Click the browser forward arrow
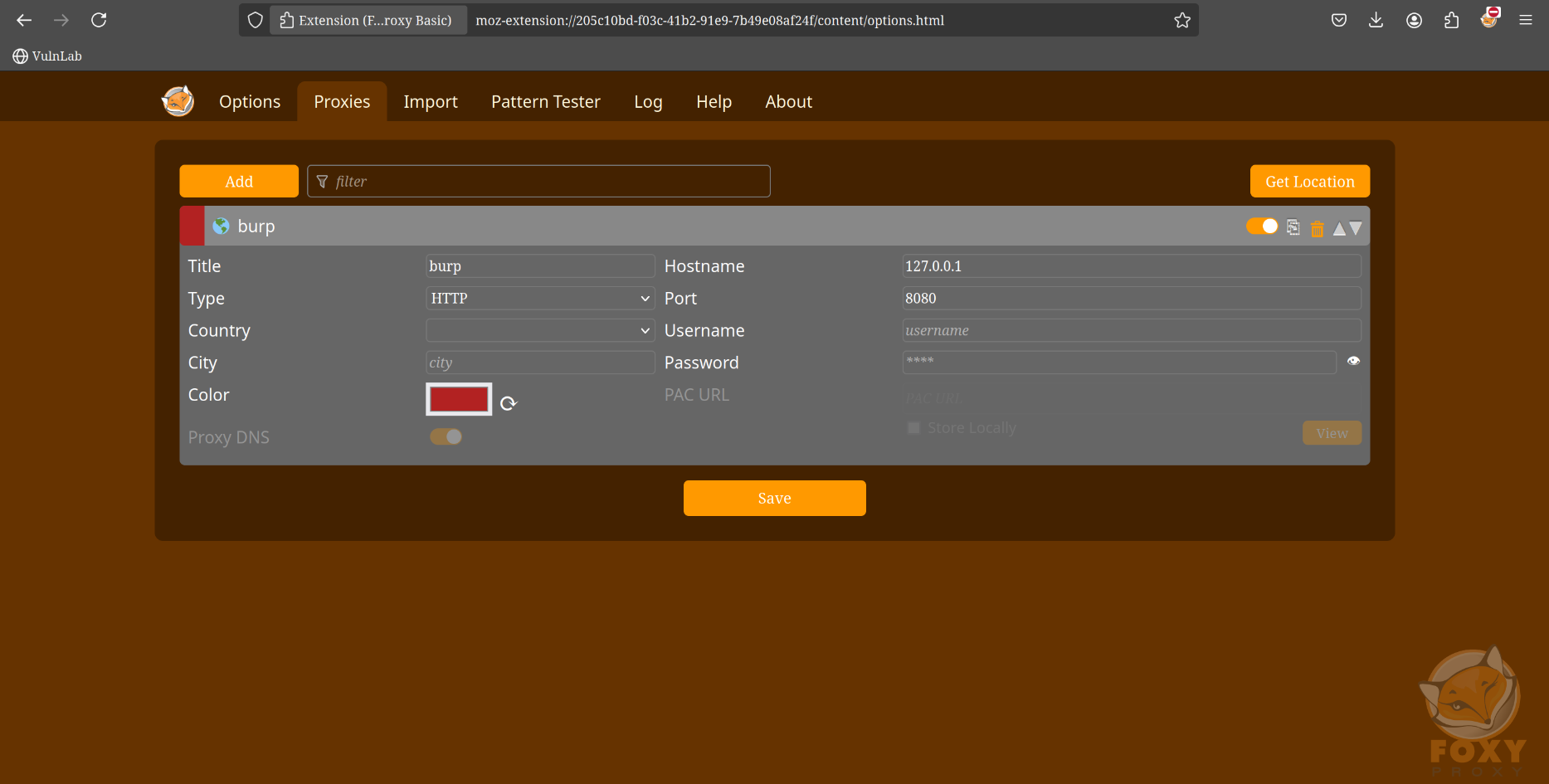Image resolution: width=1549 pixels, height=784 pixels. click(x=61, y=20)
